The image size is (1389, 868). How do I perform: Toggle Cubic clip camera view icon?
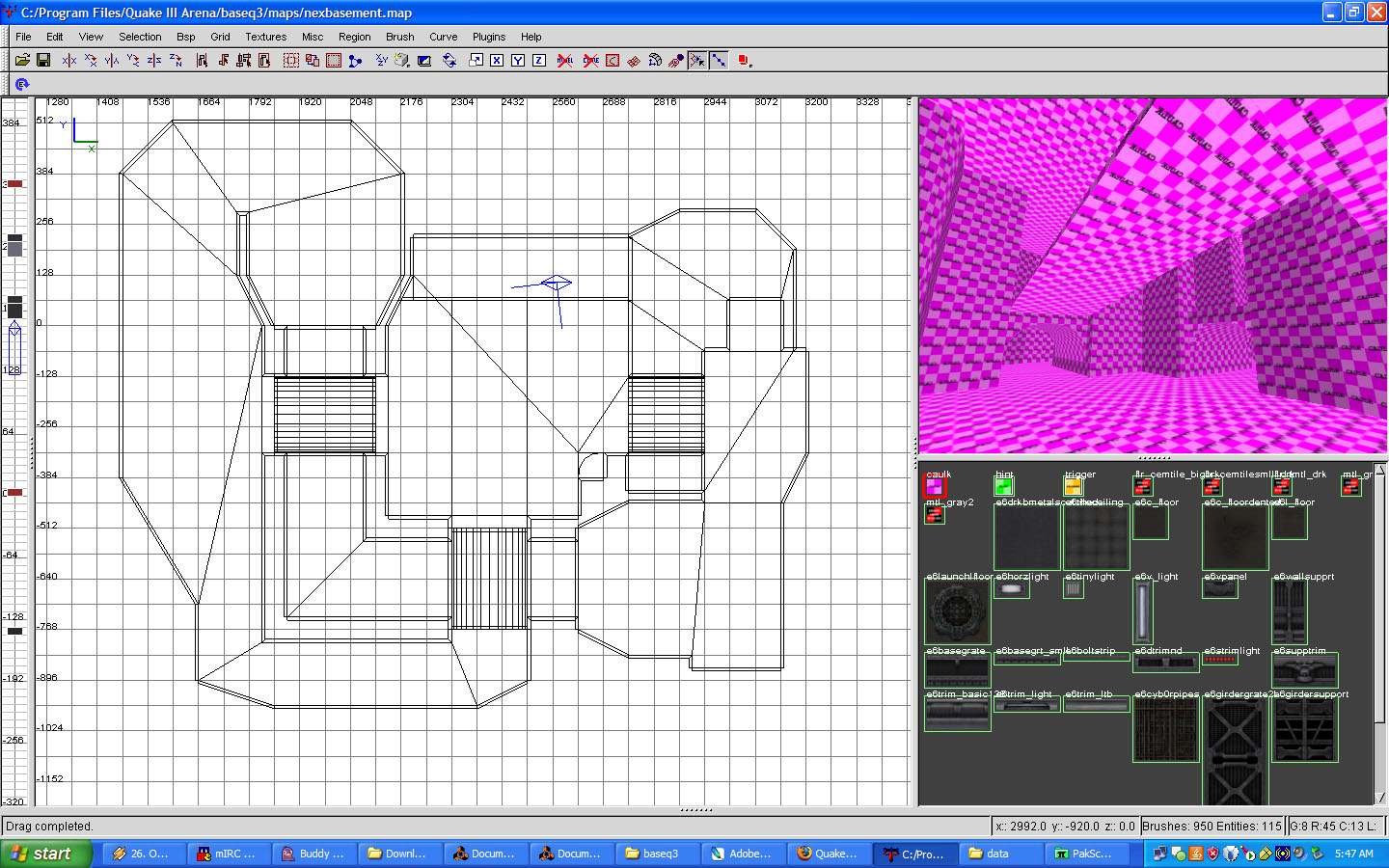tap(424, 60)
